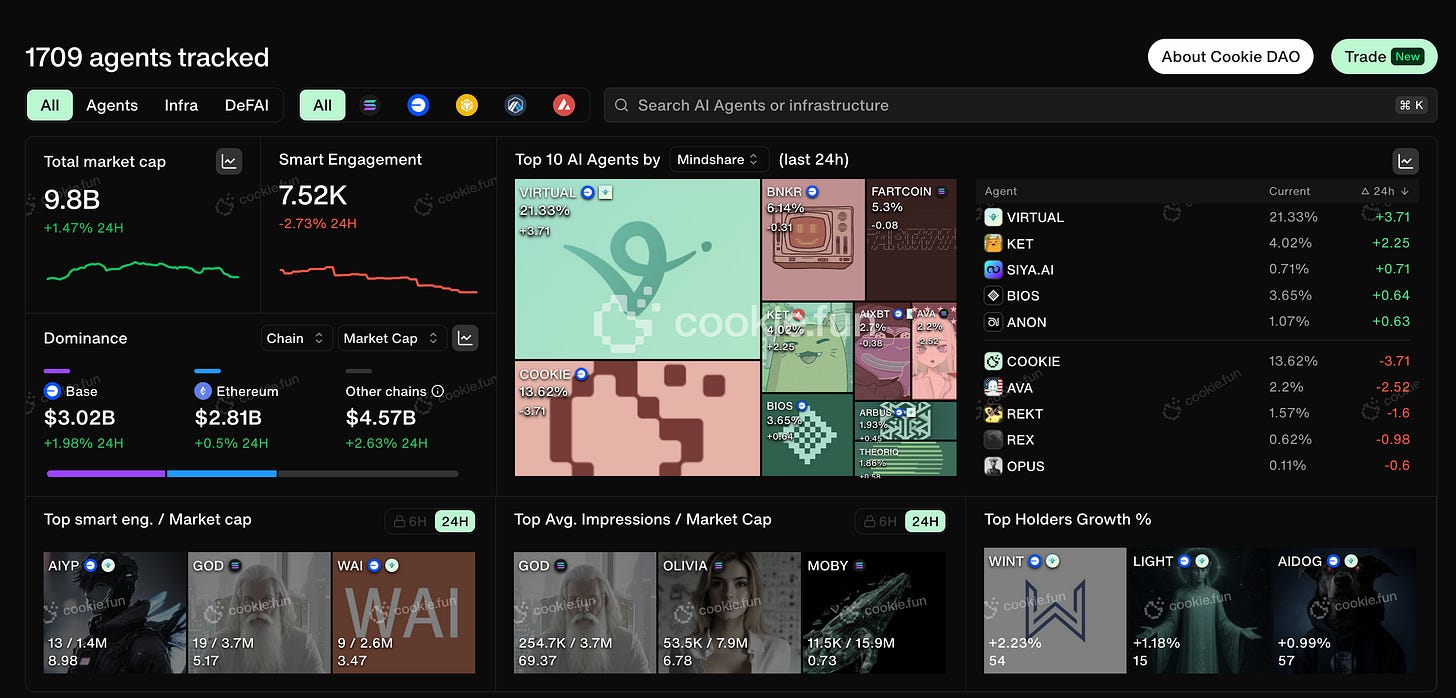The width and height of the screenshot is (1456, 698).
Task: Click AVA agent icon in table
Action: (x=993, y=387)
